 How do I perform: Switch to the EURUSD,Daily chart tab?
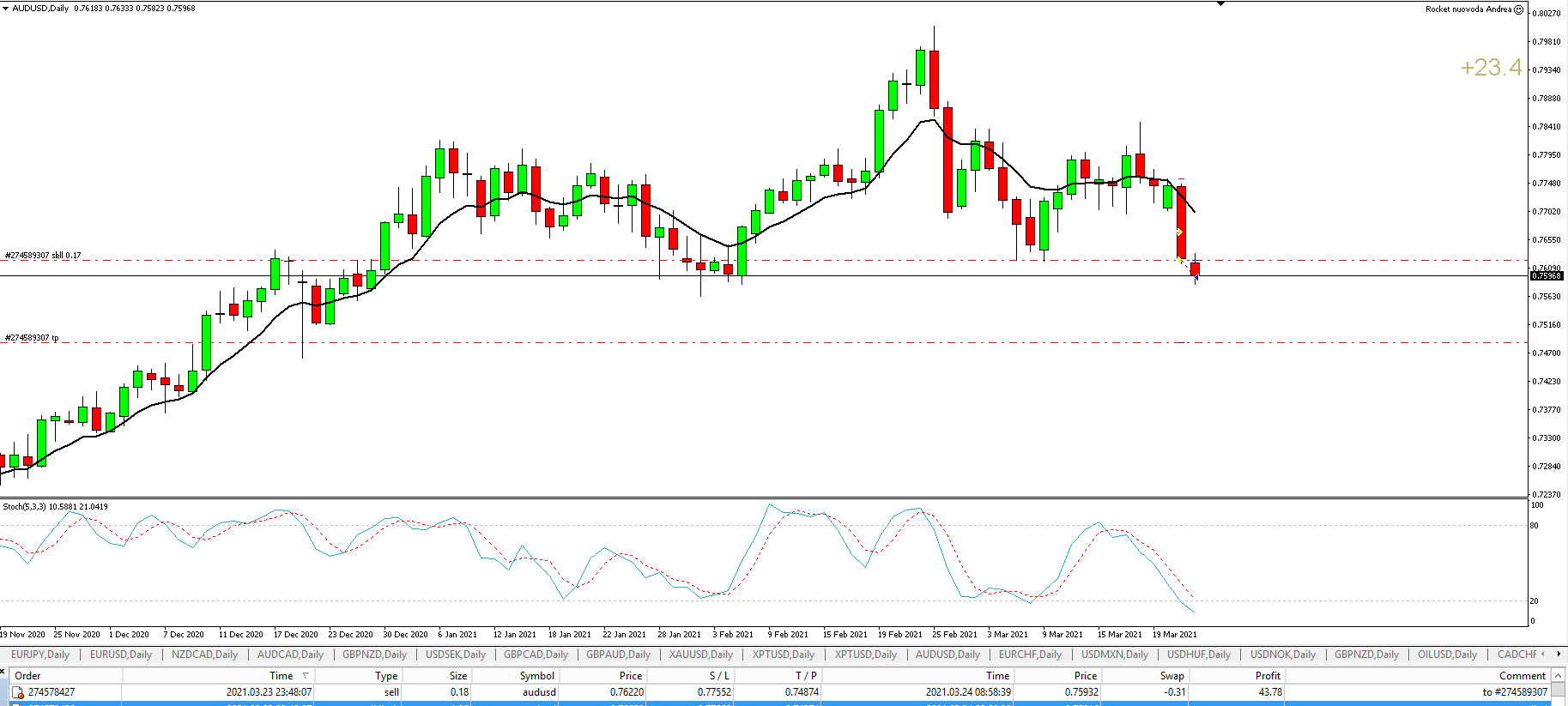click(121, 655)
